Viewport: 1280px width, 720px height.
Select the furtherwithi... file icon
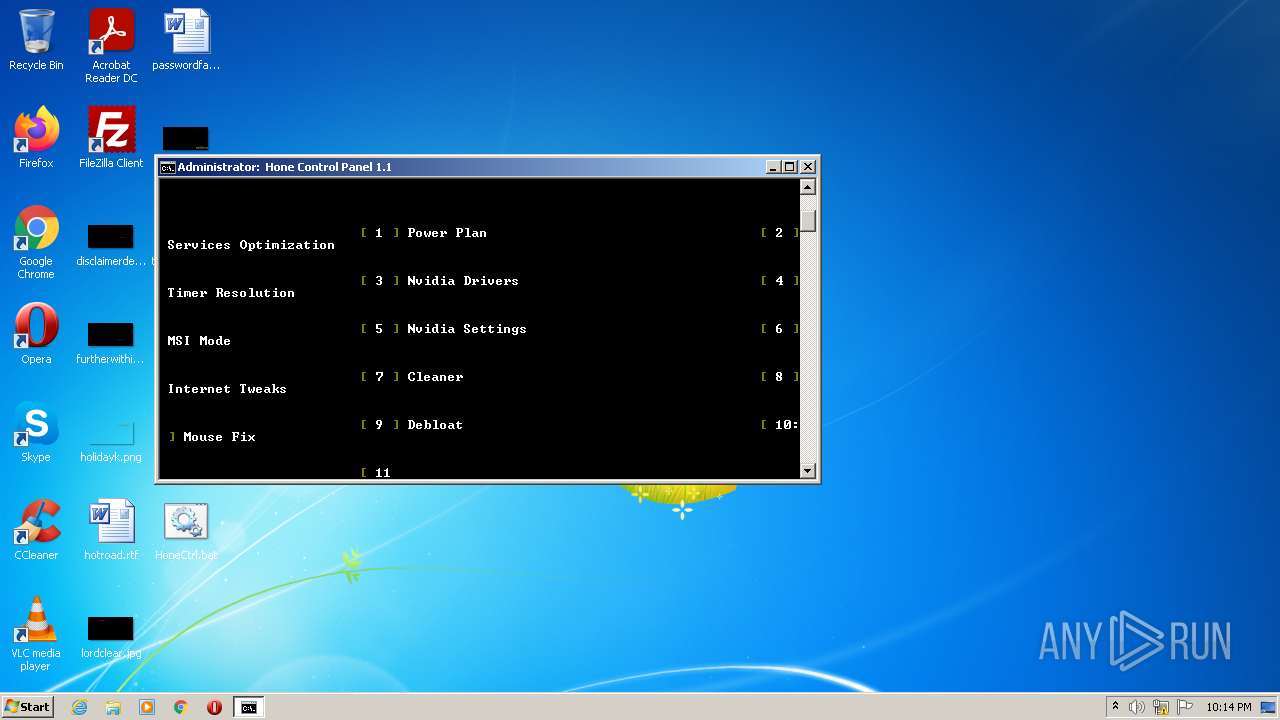pyautogui.click(x=111, y=342)
